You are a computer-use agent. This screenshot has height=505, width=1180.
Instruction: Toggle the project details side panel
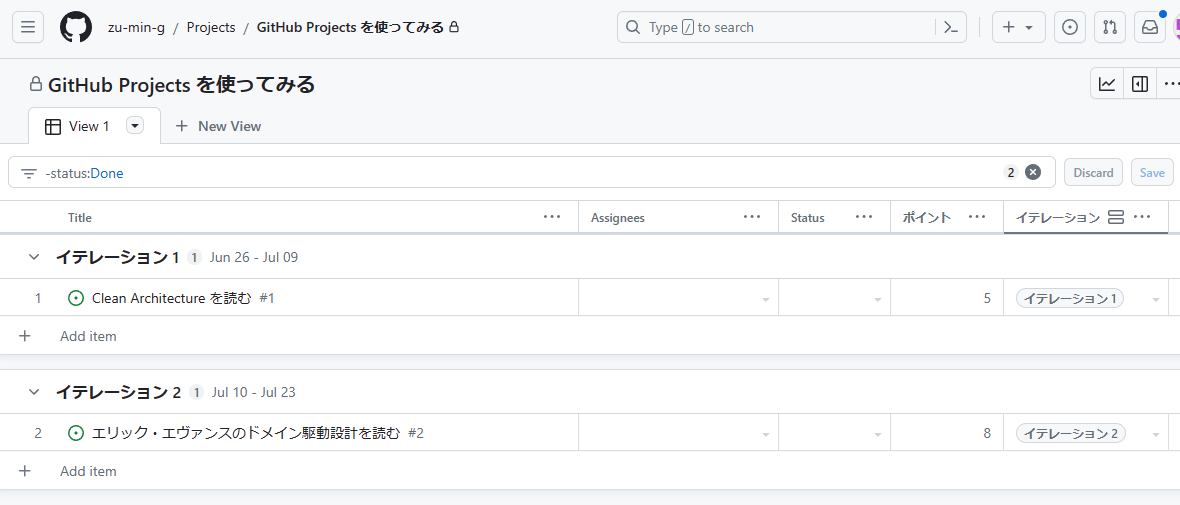(1140, 84)
